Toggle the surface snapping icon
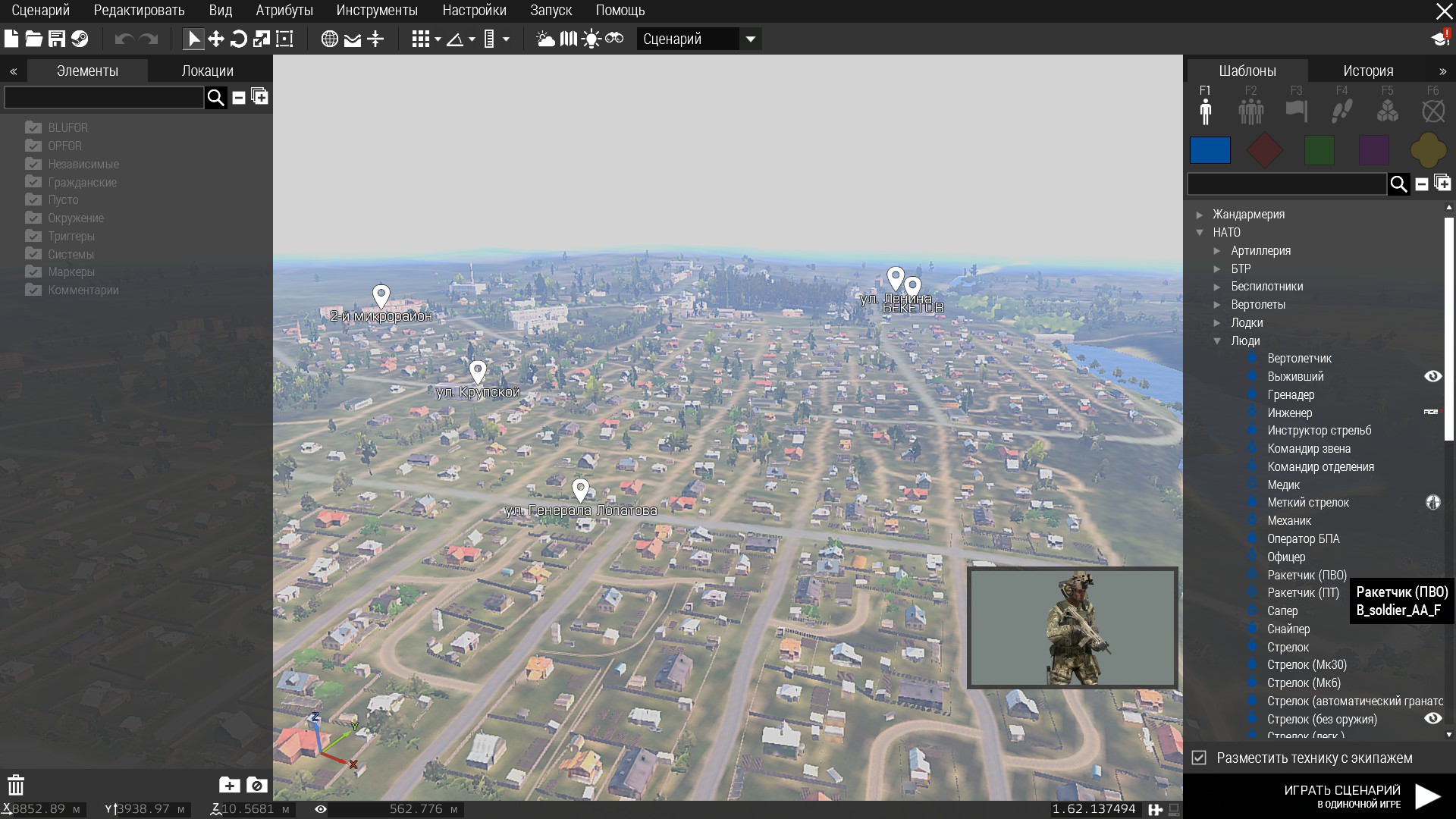The image size is (1456, 819). (x=353, y=39)
